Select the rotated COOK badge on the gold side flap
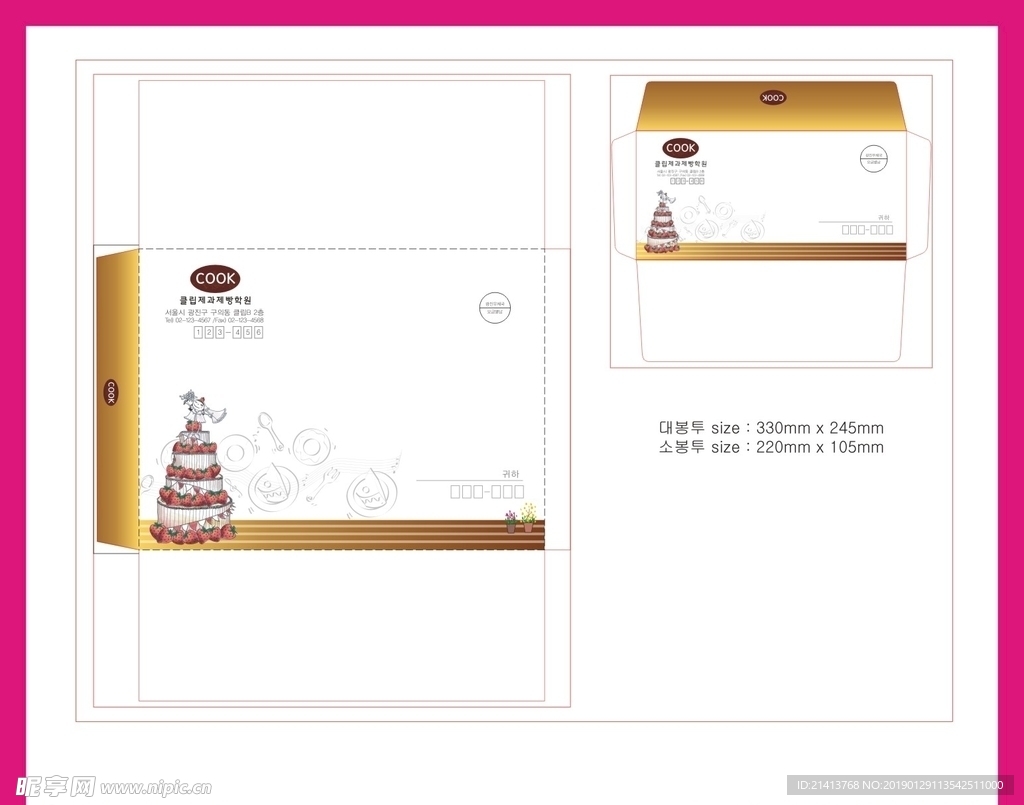 point(110,392)
